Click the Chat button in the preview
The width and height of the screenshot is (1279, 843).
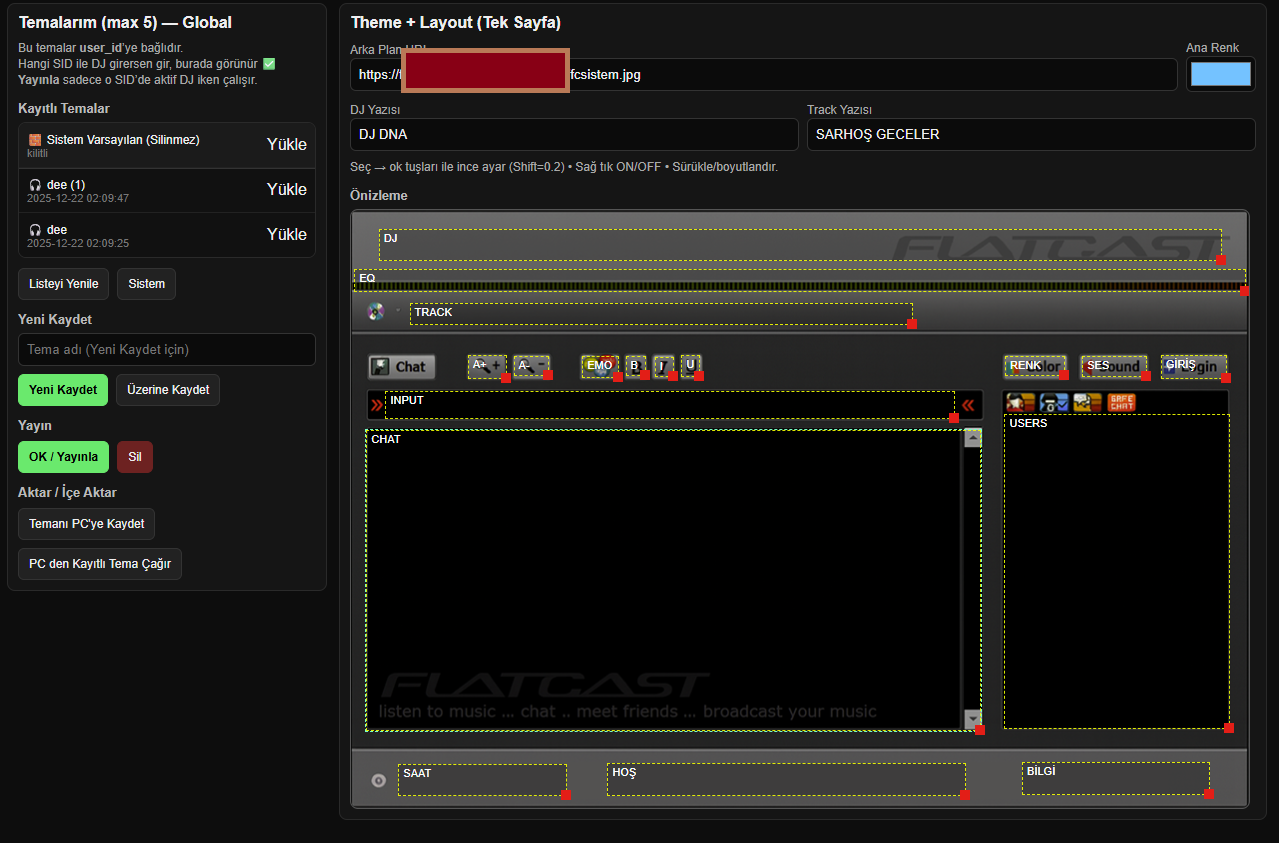click(402, 367)
